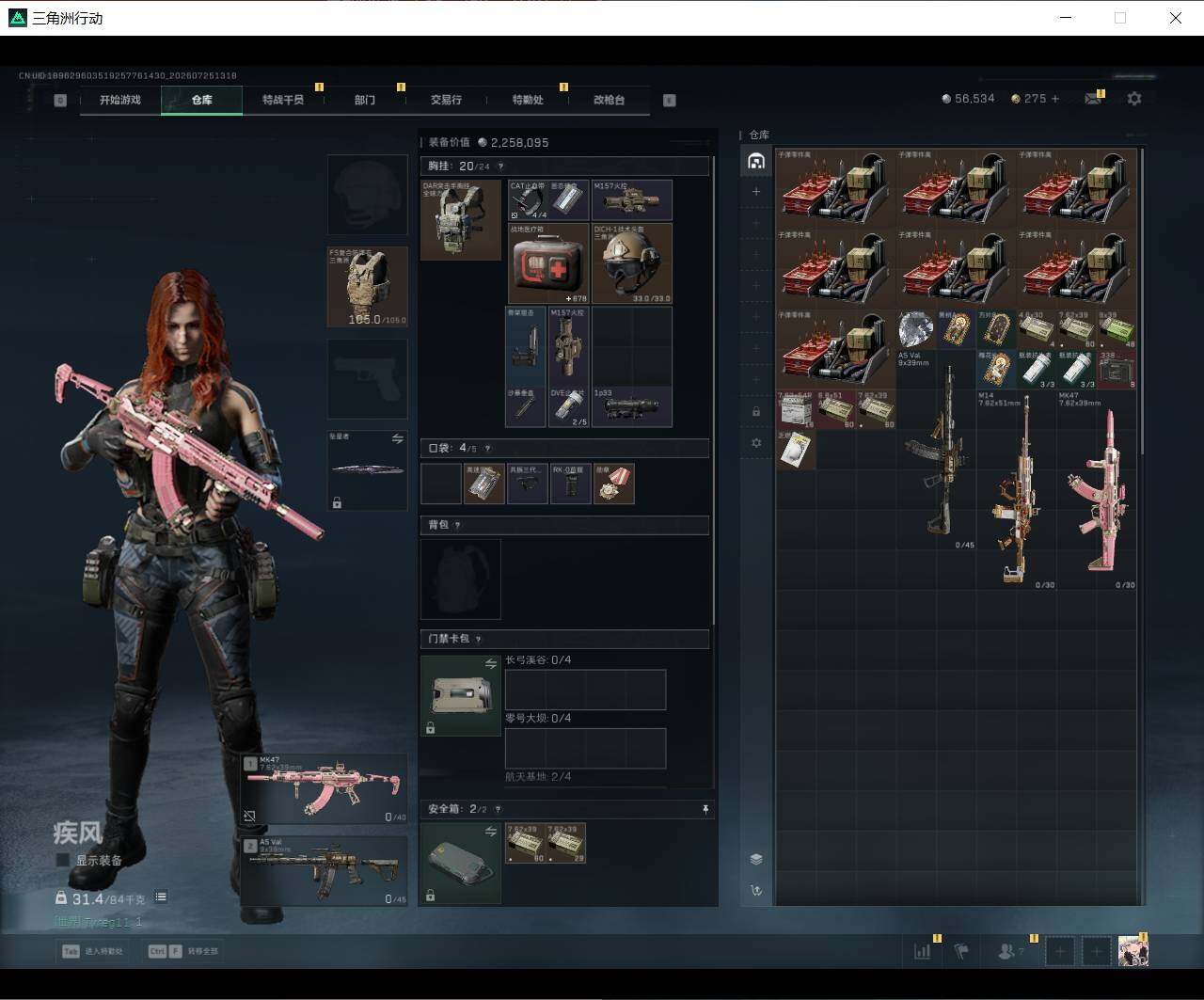Add storage box with first plus slot
The height and width of the screenshot is (1000, 1204).
(x=756, y=191)
